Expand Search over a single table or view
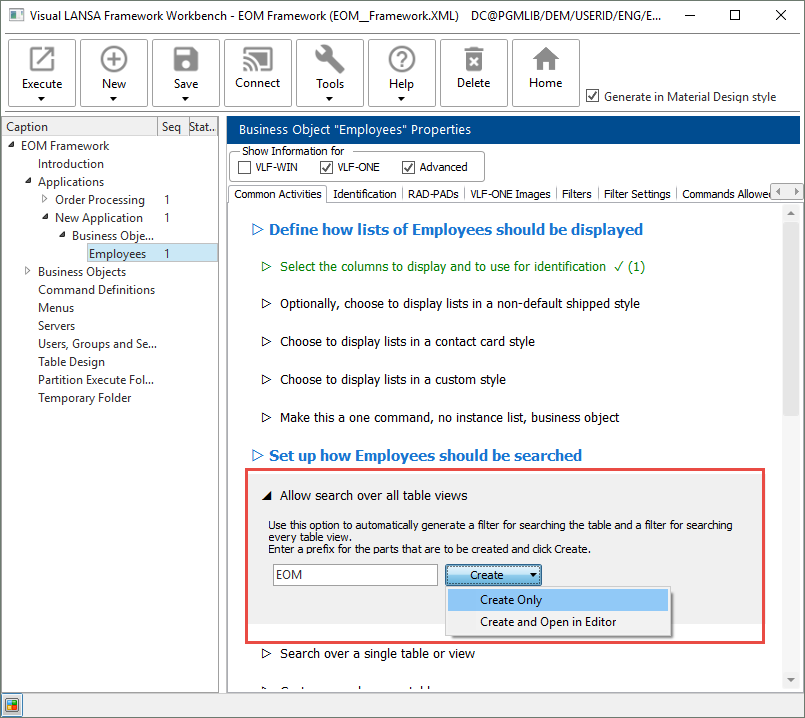 click(x=266, y=653)
